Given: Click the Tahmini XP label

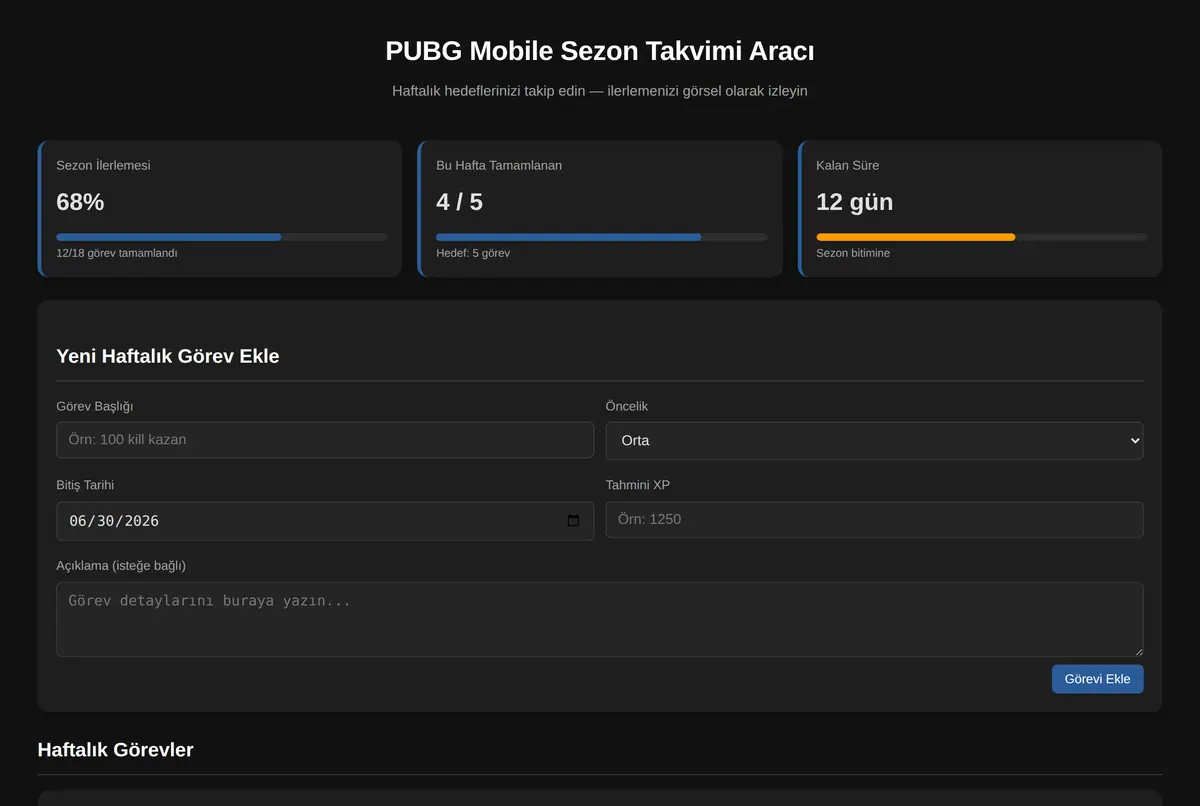Looking at the screenshot, I should [x=638, y=485].
